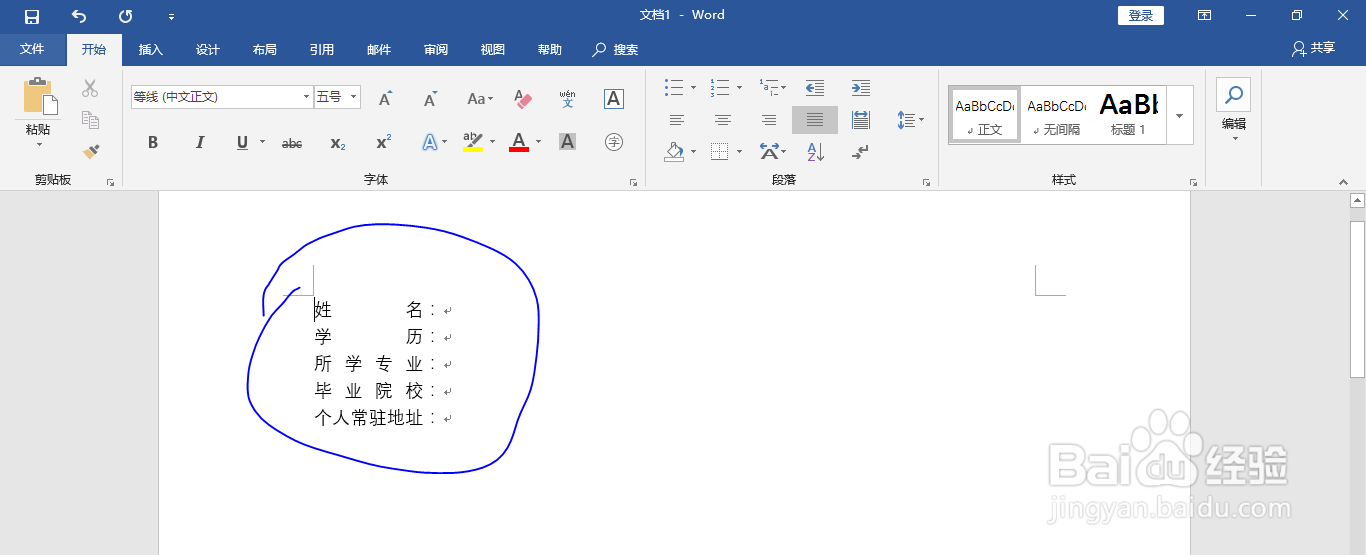Decrease the paragraph indent

815,88
